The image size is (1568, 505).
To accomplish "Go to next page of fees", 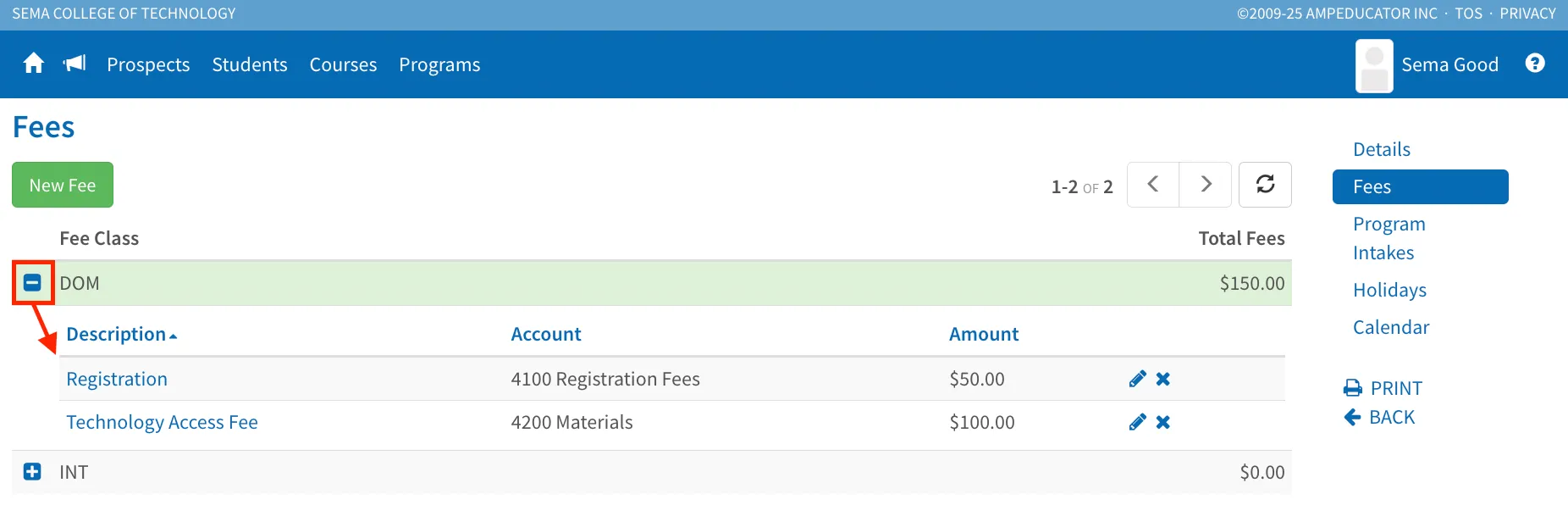I will pos(1206,185).
